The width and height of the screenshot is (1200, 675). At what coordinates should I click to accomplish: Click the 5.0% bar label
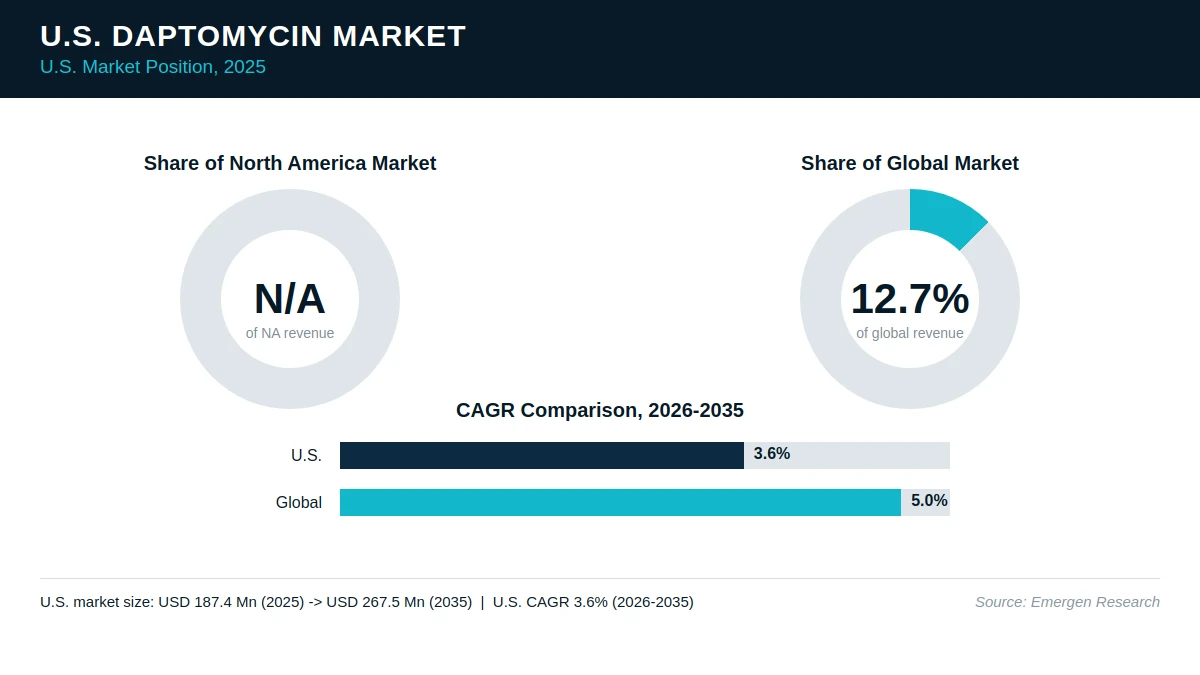coord(929,501)
